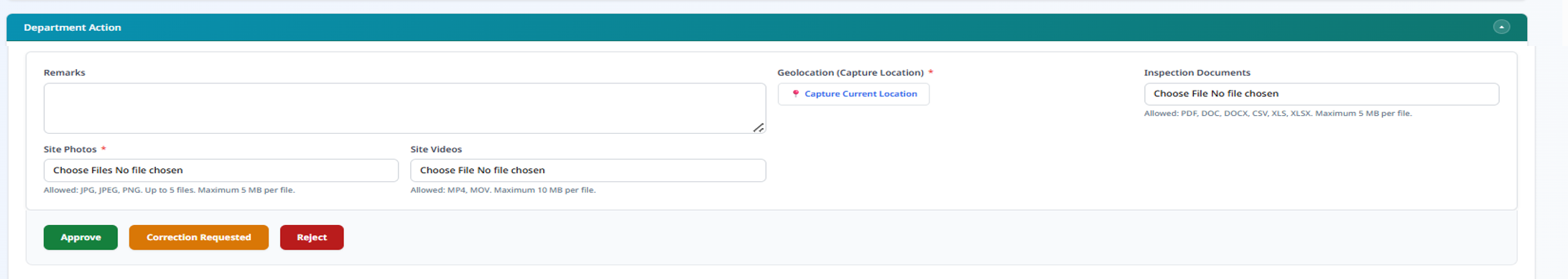Image resolution: width=1568 pixels, height=279 pixels.
Task: Choose file for Inspection Documents
Action: click(1322, 94)
